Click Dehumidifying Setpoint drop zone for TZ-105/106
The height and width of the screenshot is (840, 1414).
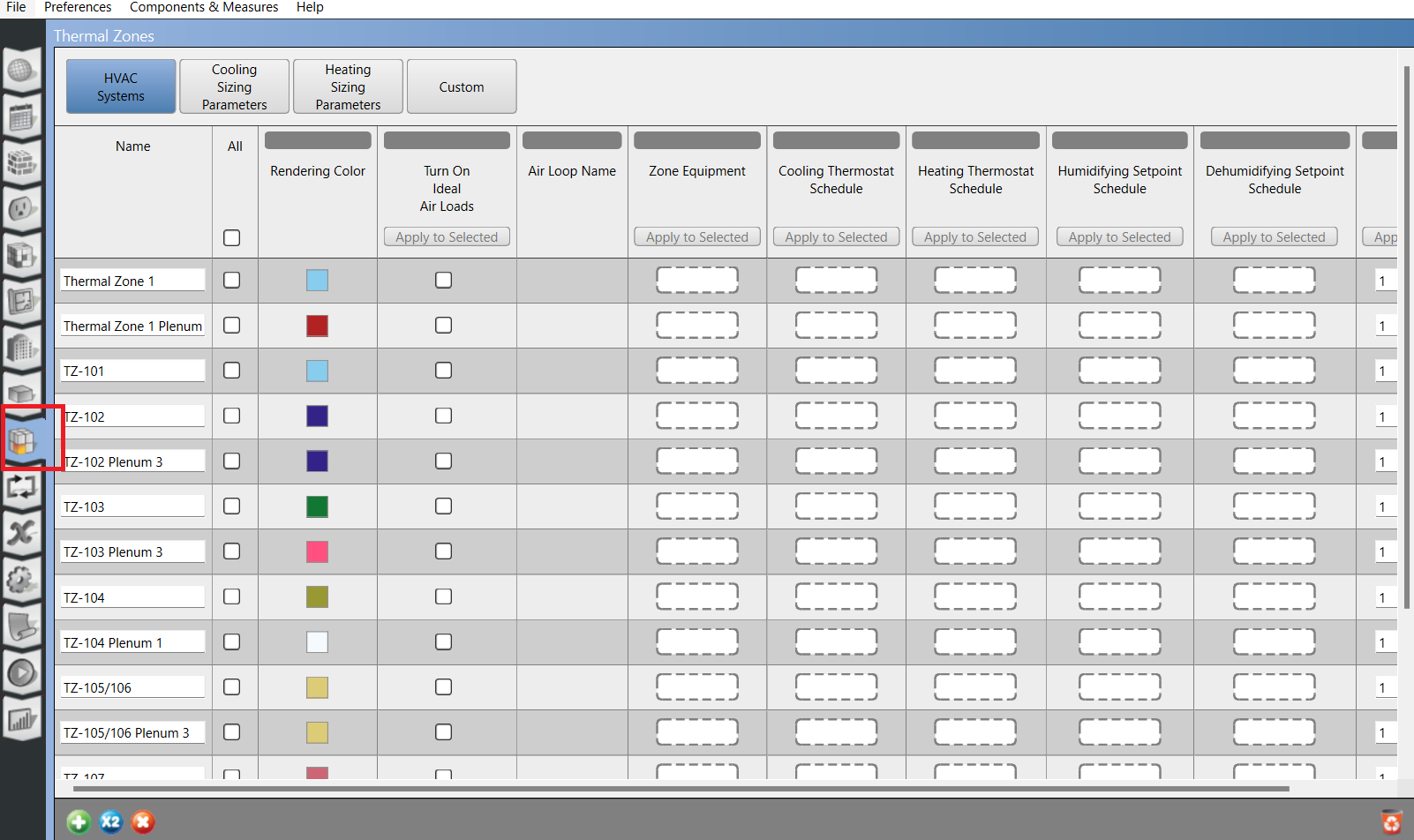click(x=1275, y=687)
